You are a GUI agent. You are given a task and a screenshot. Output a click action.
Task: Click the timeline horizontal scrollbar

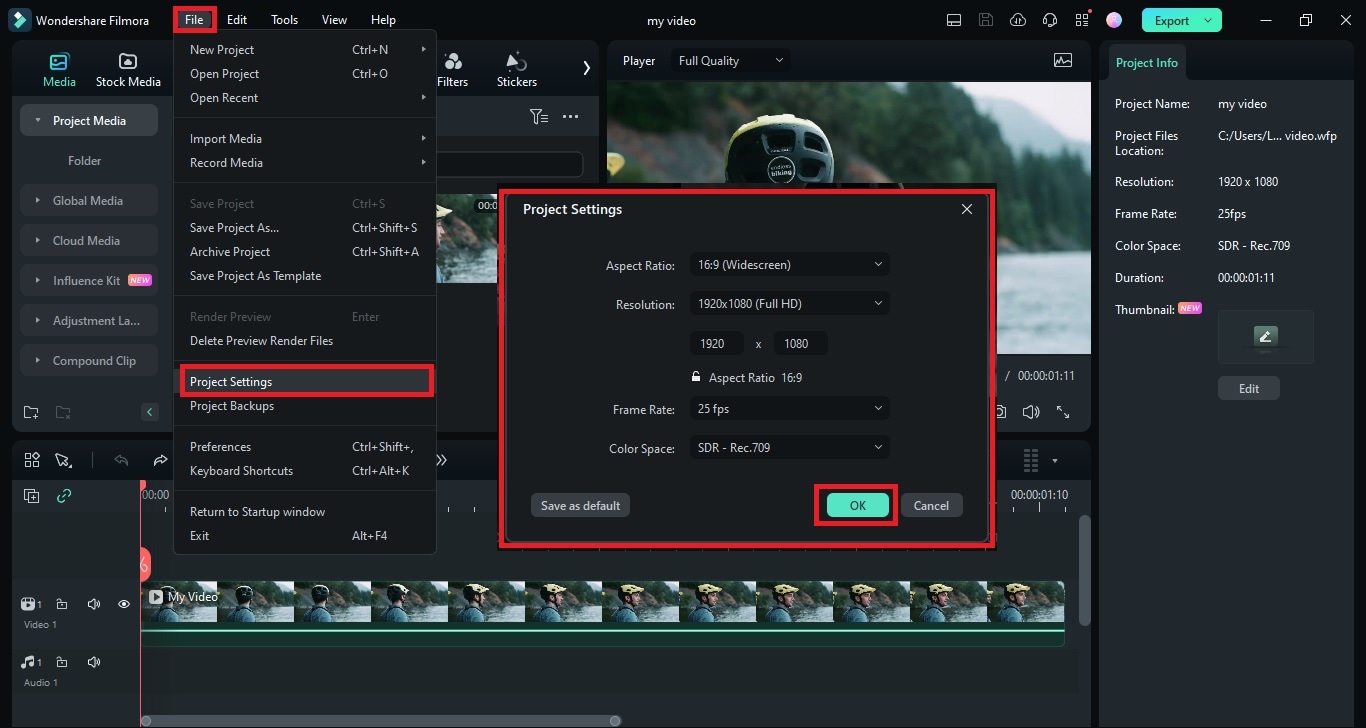click(x=381, y=721)
